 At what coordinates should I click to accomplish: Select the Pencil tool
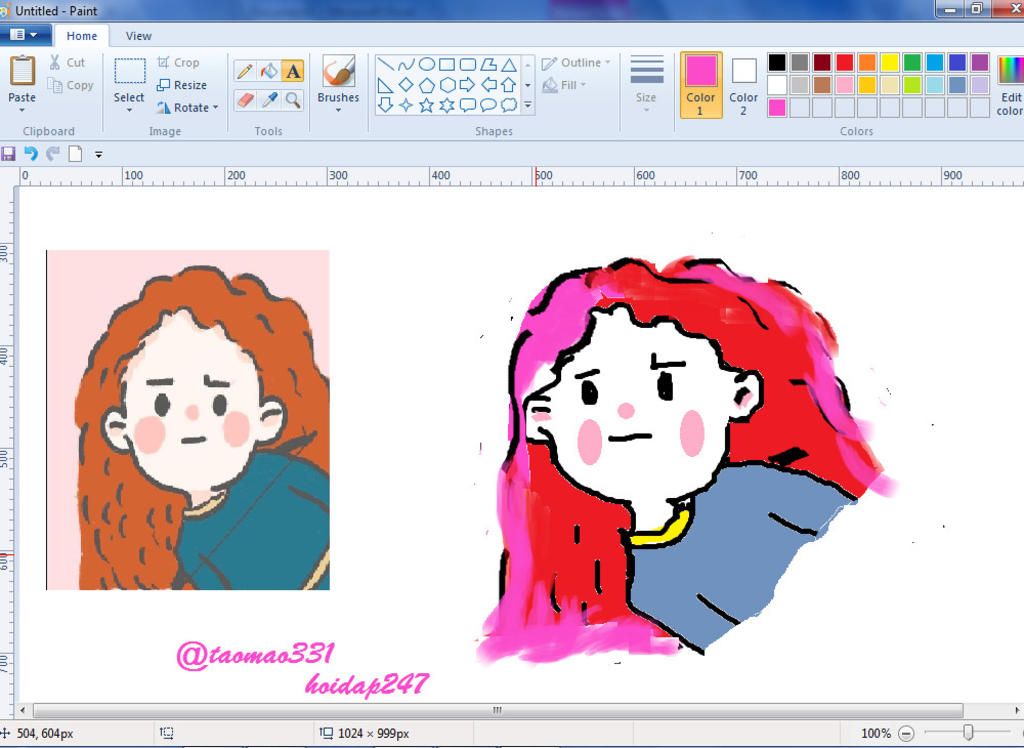(245, 71)
